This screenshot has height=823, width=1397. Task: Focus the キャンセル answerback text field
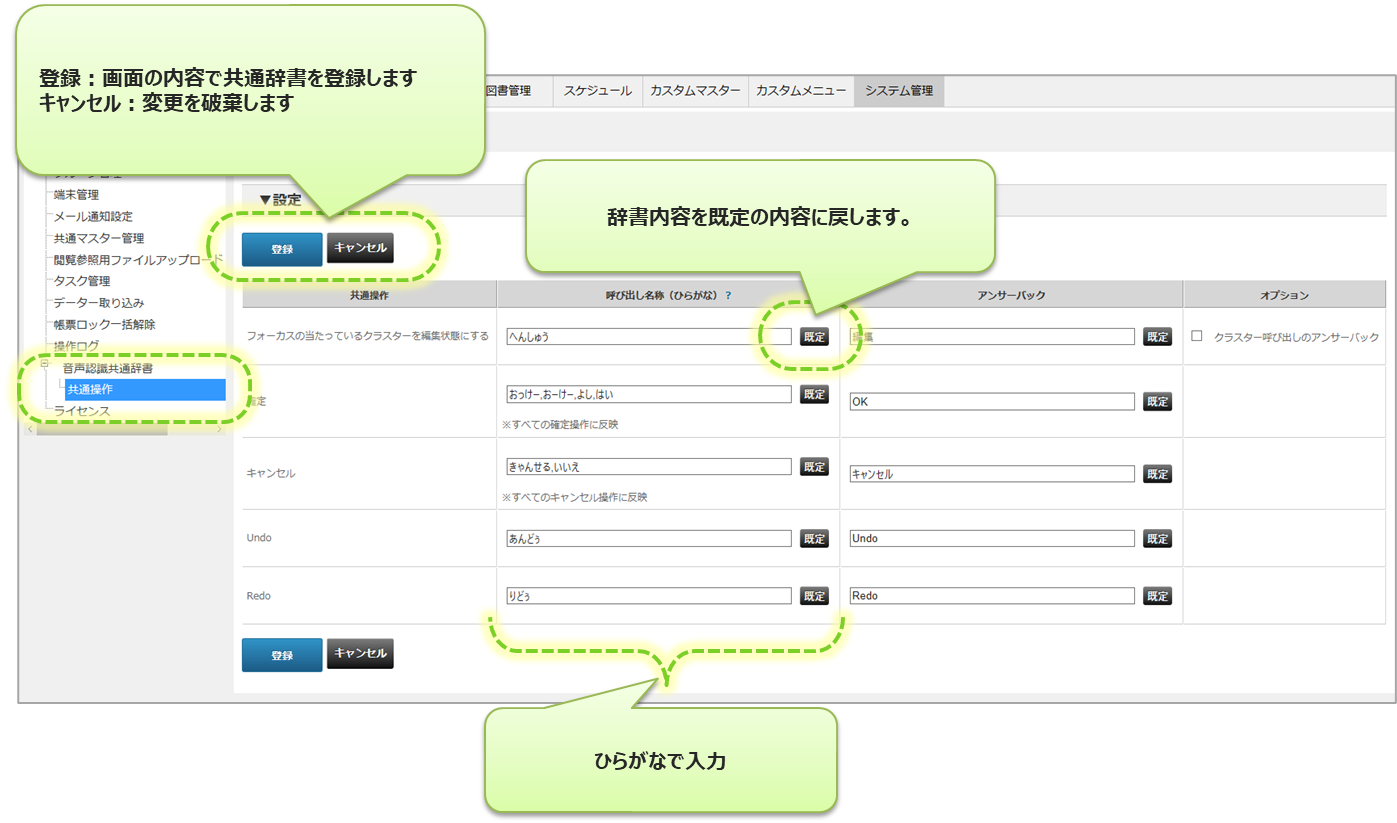991,474
